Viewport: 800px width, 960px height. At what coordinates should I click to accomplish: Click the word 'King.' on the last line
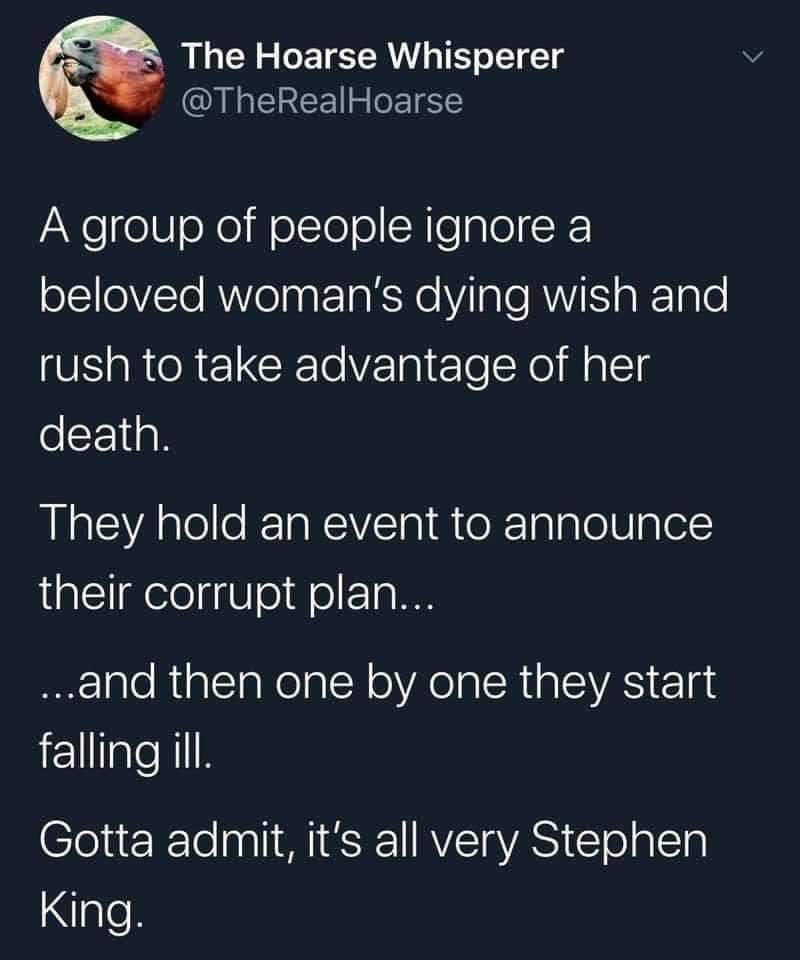[92, 910]
